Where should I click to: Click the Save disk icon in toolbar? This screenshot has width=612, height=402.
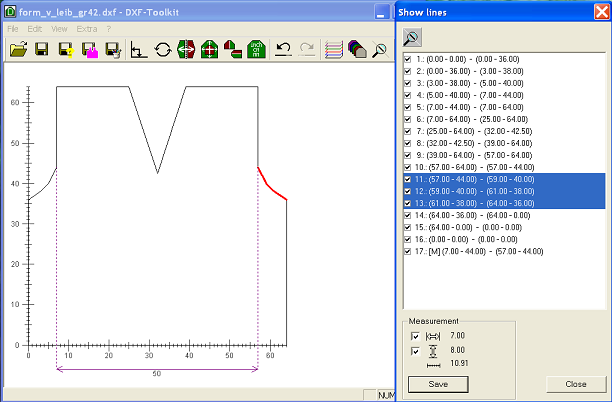pyautogui.click(x=41, y=48)
